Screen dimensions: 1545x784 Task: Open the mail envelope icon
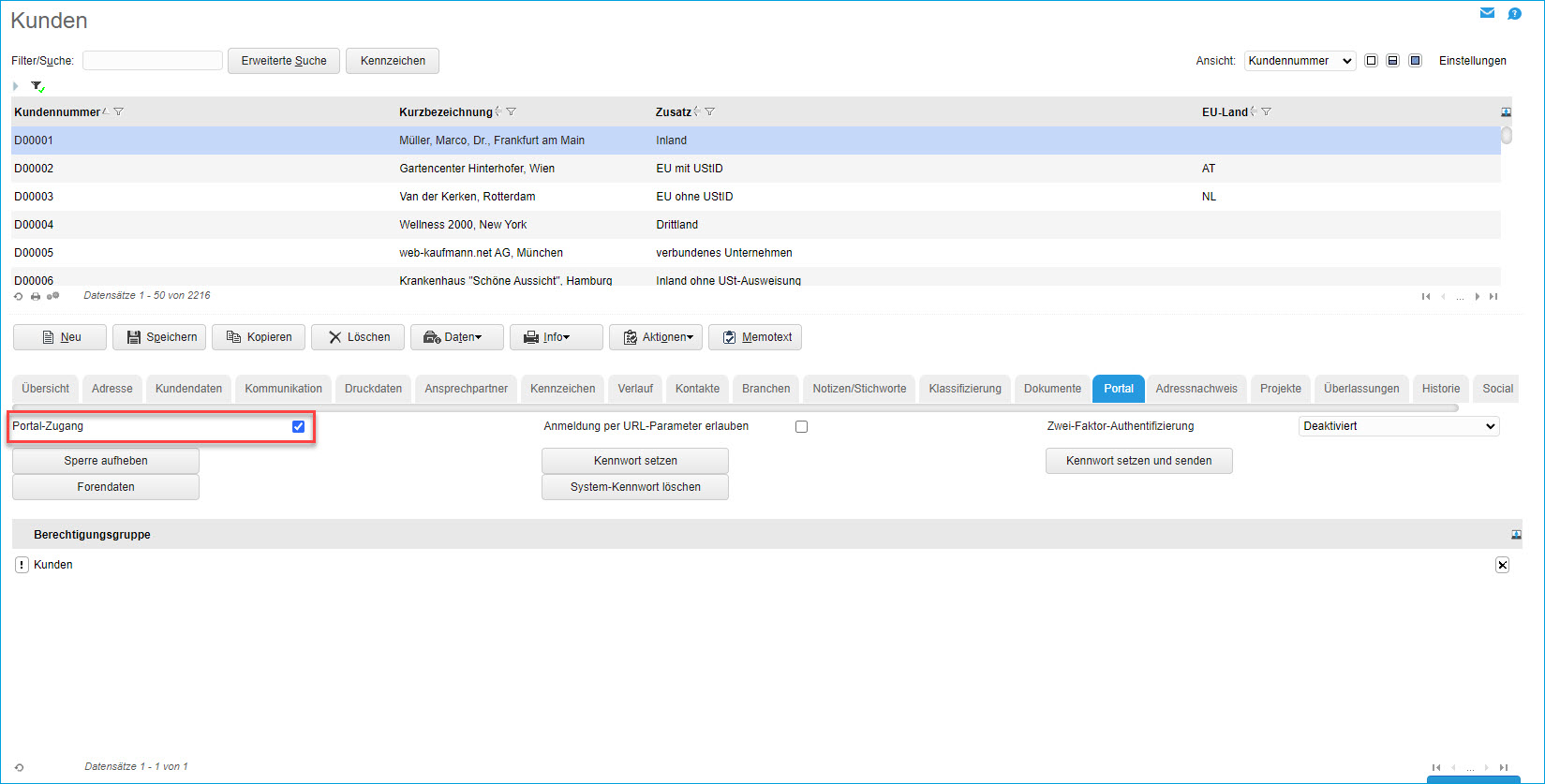1487,13
